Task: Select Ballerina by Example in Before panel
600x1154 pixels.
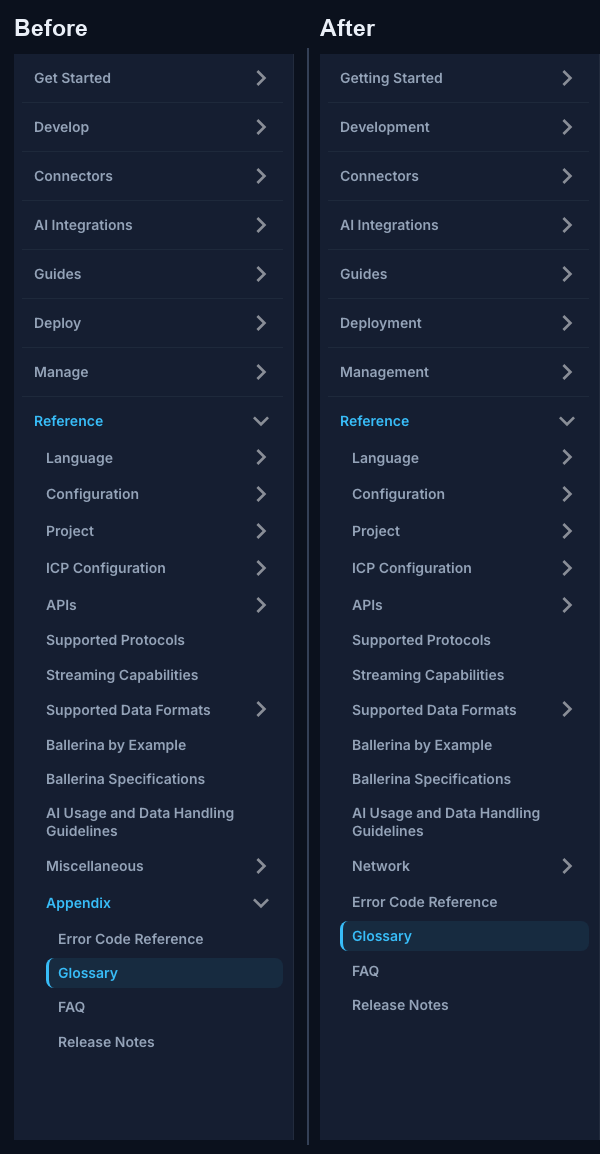Action: (x=116, y=745)
